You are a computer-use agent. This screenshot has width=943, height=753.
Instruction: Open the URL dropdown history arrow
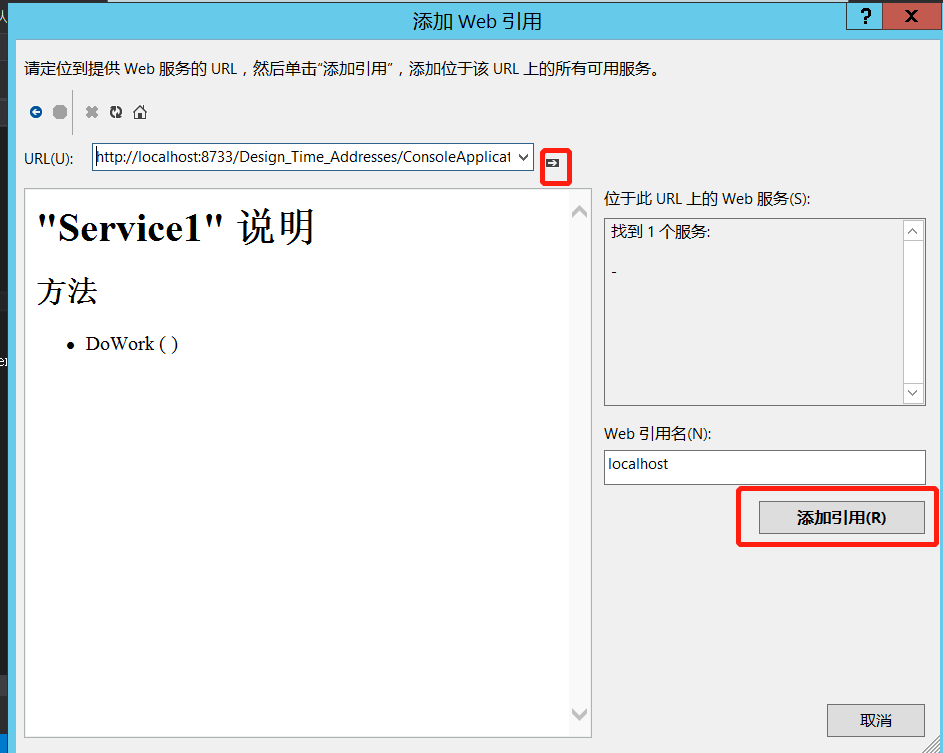pos(523,157)
